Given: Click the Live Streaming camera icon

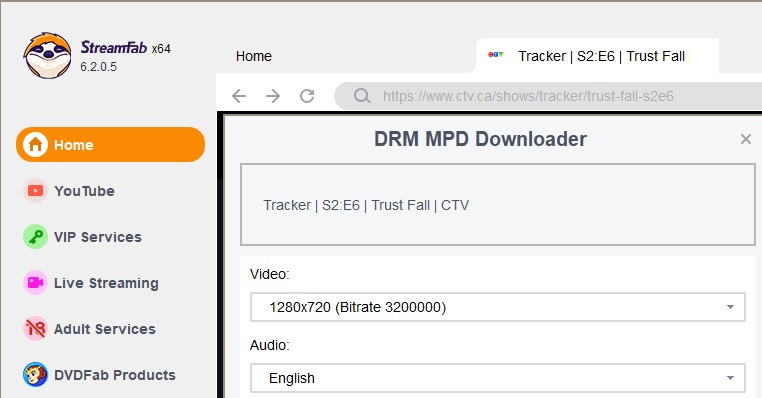Looking at the screenshot, I should click(35, 283).
